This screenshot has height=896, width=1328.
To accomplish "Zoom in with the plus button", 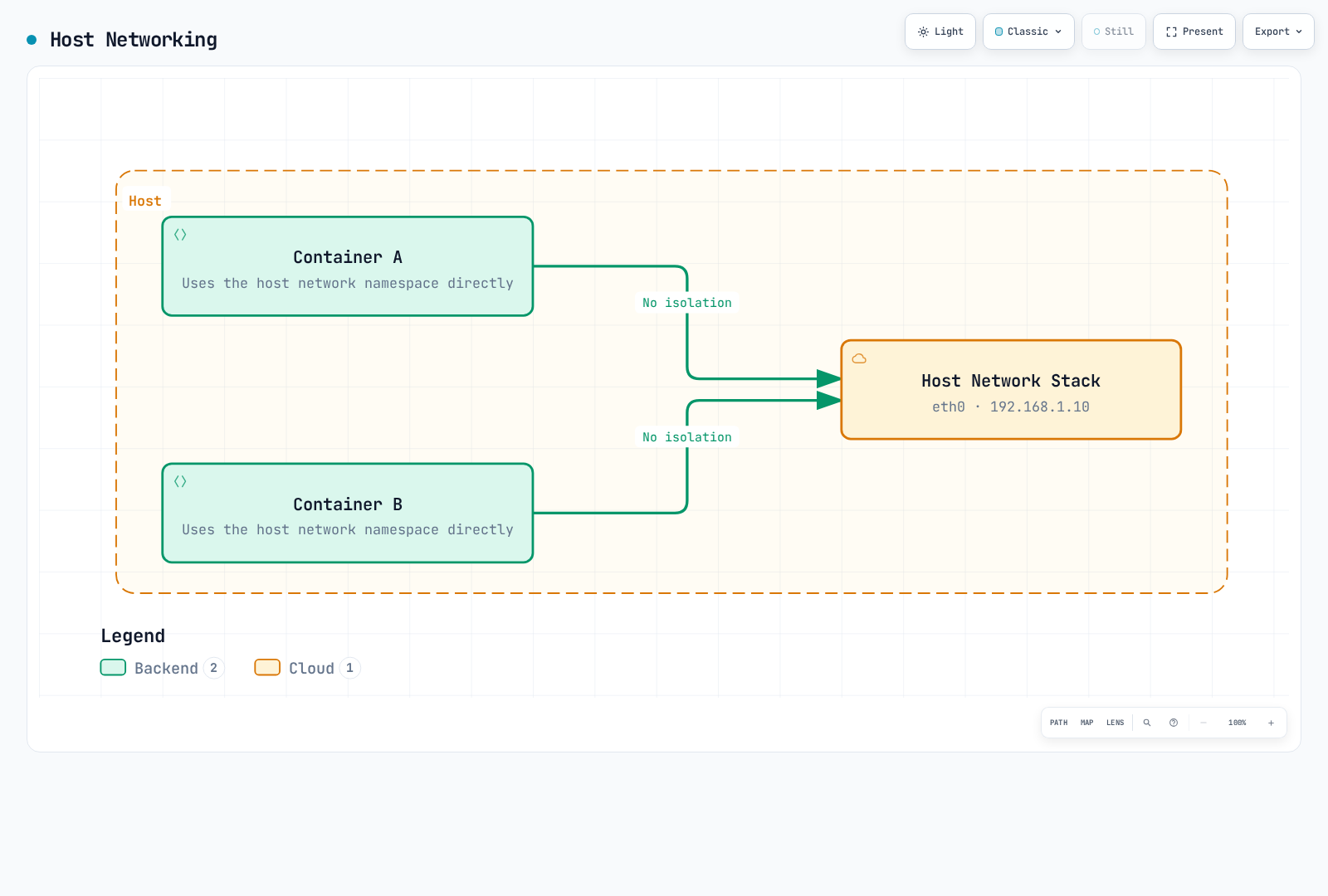I will pyautogui.click(x=1271, y=723).
